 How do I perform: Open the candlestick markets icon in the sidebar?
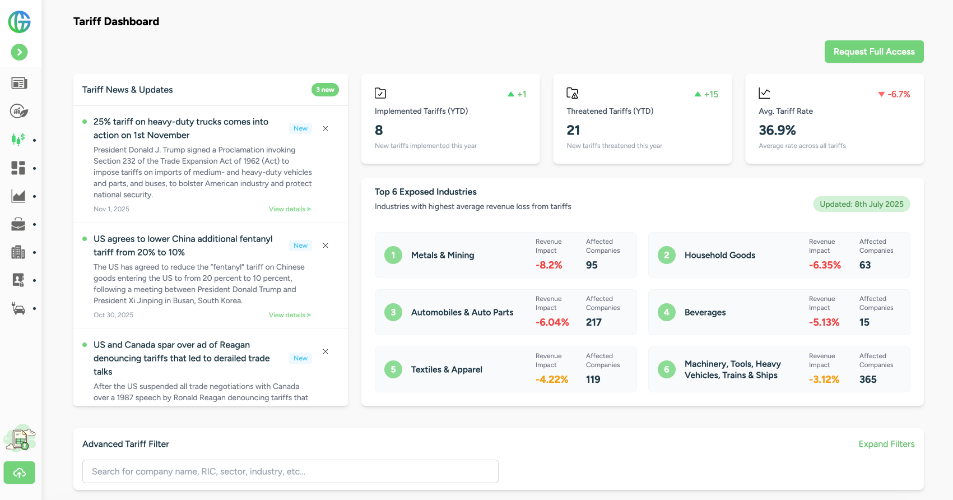18,140
